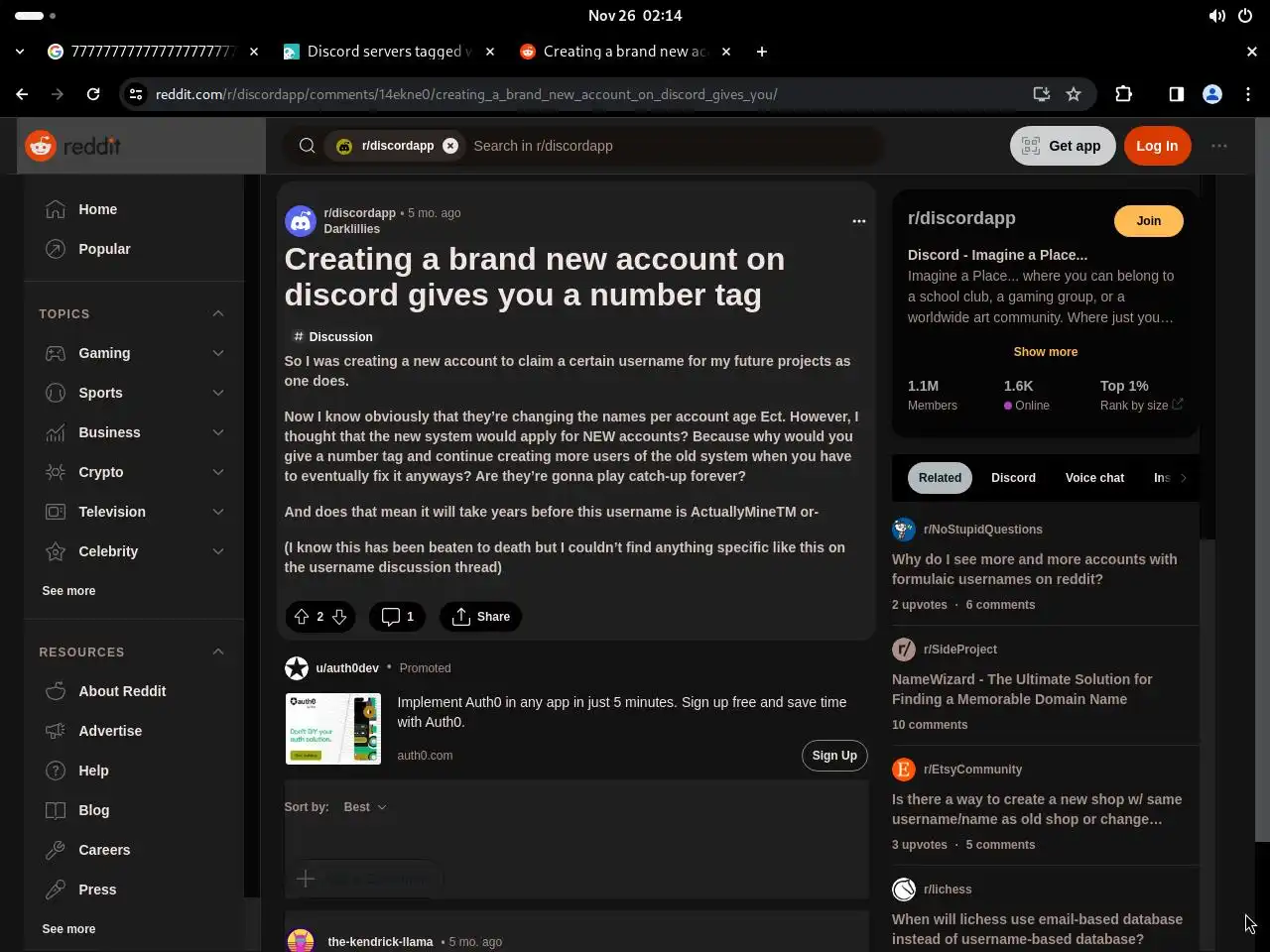Upvote the discord number tag post

302,617
